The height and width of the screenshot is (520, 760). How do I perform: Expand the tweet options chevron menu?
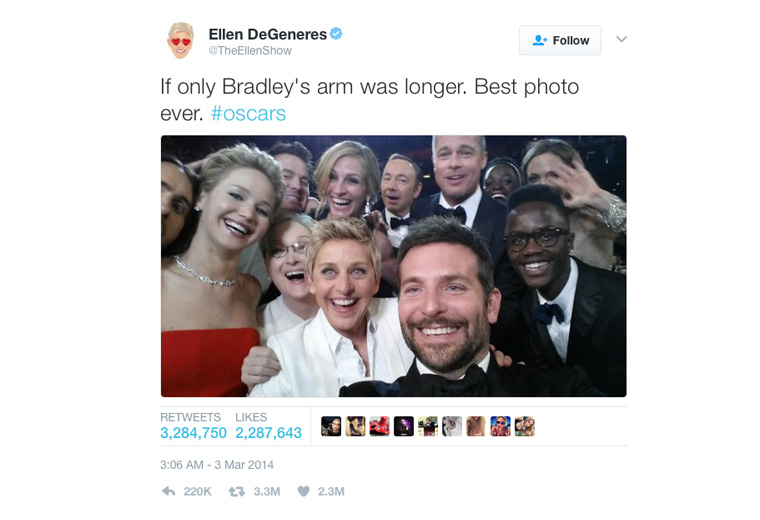pyautogui.click(x=621, y=39)
